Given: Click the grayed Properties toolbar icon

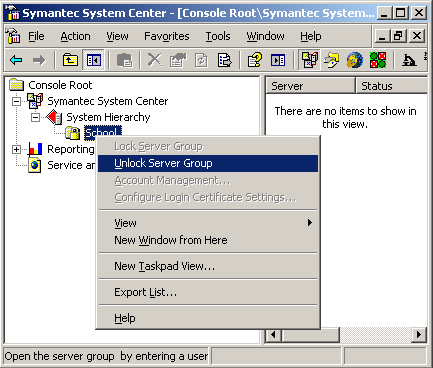Looking at the screenshot, I should click(x=178, y=60).
